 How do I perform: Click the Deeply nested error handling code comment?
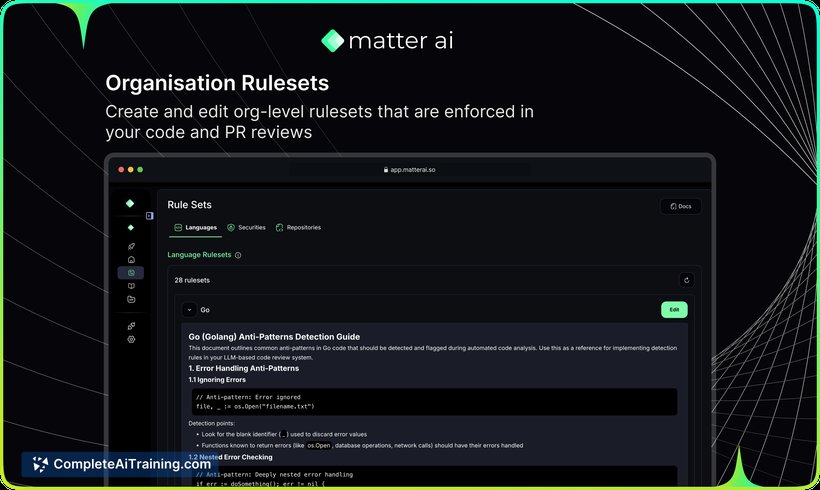275,475
